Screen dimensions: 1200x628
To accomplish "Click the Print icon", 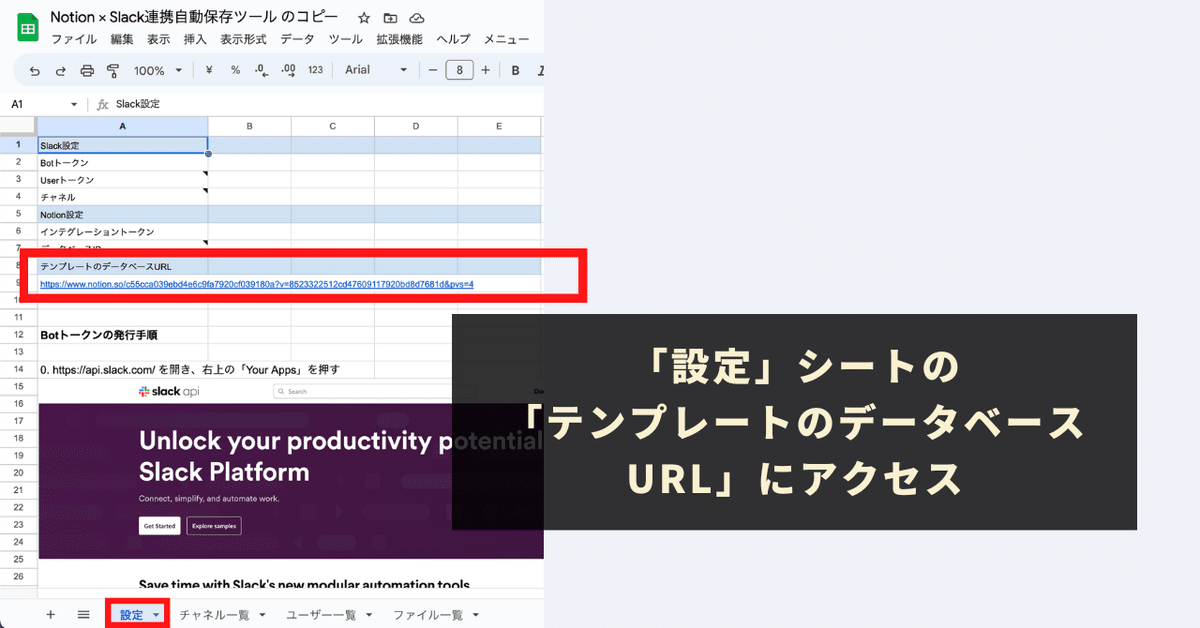I will click(x=87, y=71).
